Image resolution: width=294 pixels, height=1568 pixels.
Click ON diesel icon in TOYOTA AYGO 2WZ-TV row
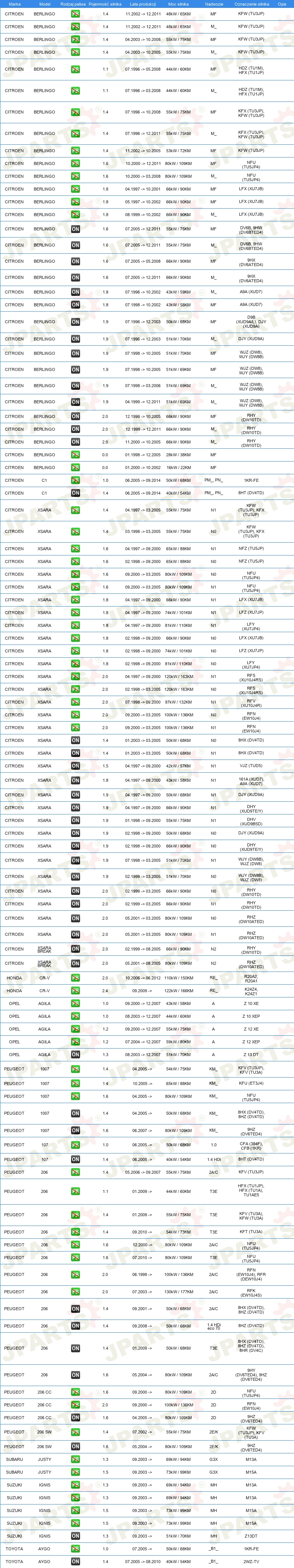(76, 1561)
